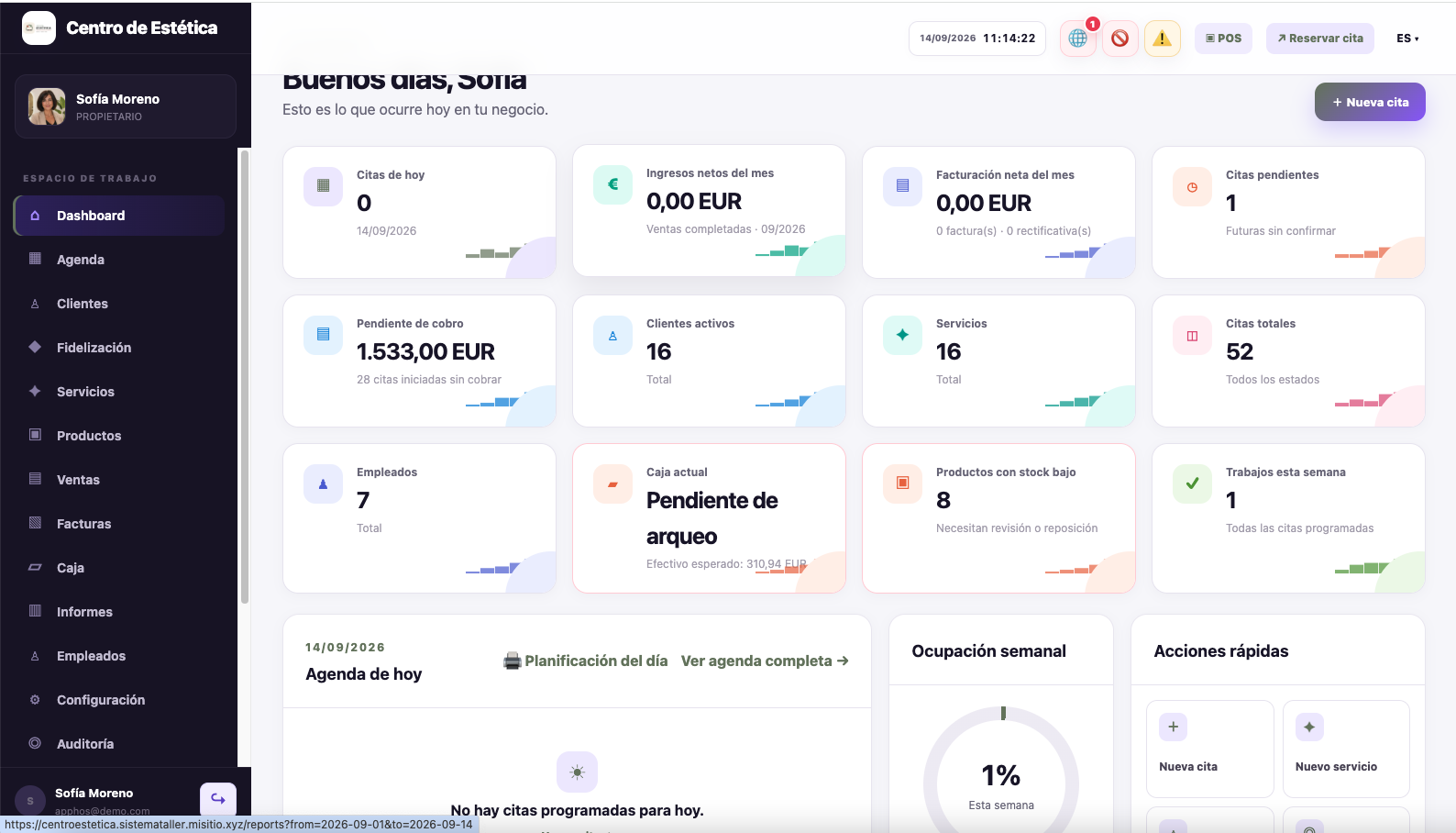Click the sun icon in empty agenda
Viewport: 1456px width, 833px height.
coord(577,772)
